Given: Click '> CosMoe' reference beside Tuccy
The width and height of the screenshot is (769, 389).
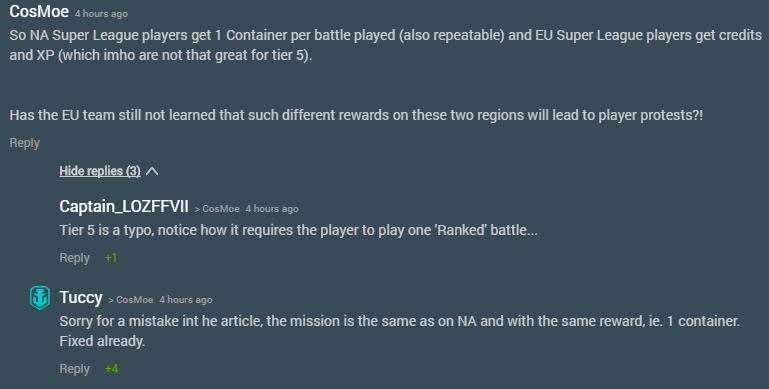Looking at the screenshot, I should pyautogui.click(x=131, y=299).
